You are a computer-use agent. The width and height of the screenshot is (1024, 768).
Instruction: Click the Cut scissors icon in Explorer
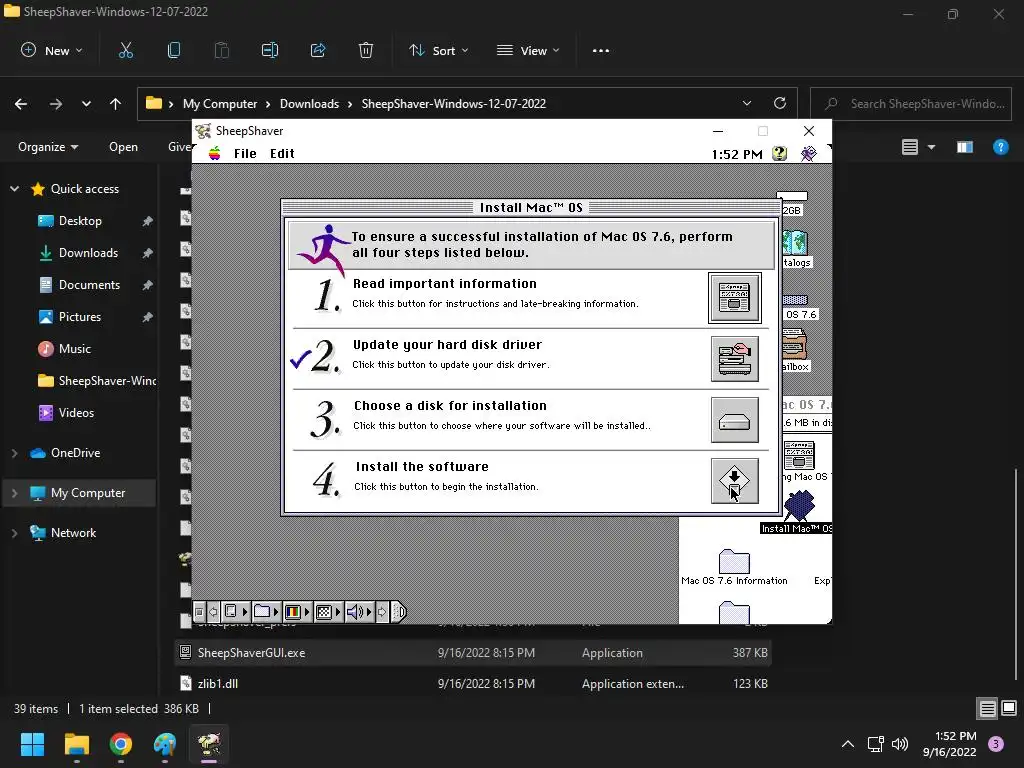(x=125, y=50)
